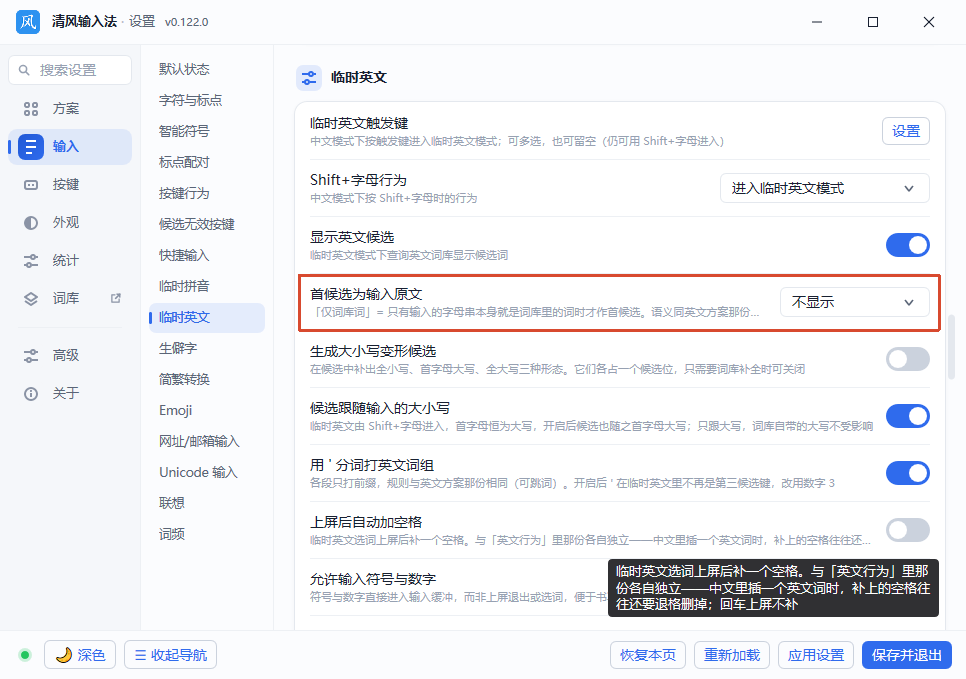The image size is (966, 679).
Task: Open the Shift+字母行为 dropdown
Action: [x=824, y=189]
